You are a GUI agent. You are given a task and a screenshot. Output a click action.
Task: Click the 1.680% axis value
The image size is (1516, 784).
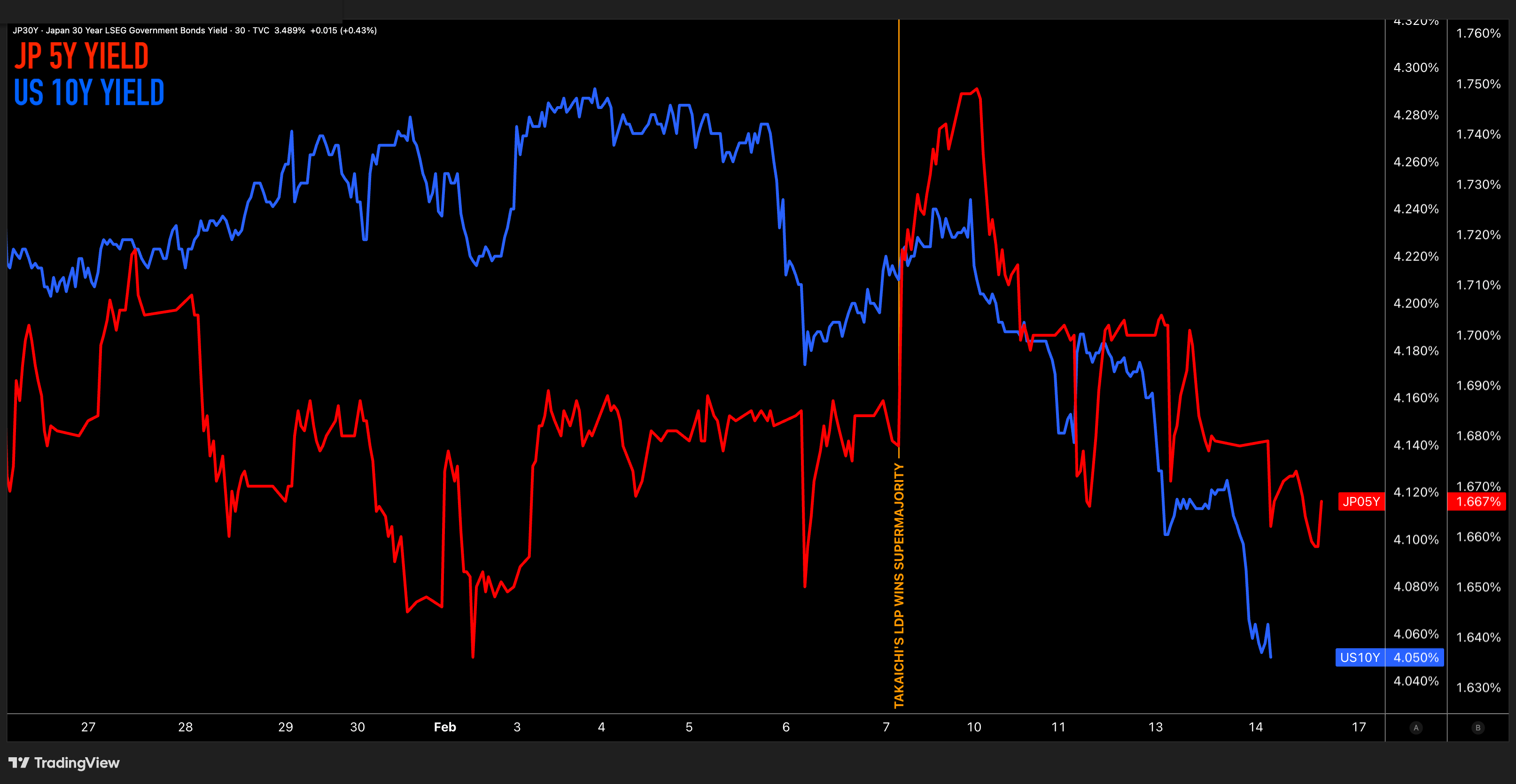click(x=1478, y=436)
